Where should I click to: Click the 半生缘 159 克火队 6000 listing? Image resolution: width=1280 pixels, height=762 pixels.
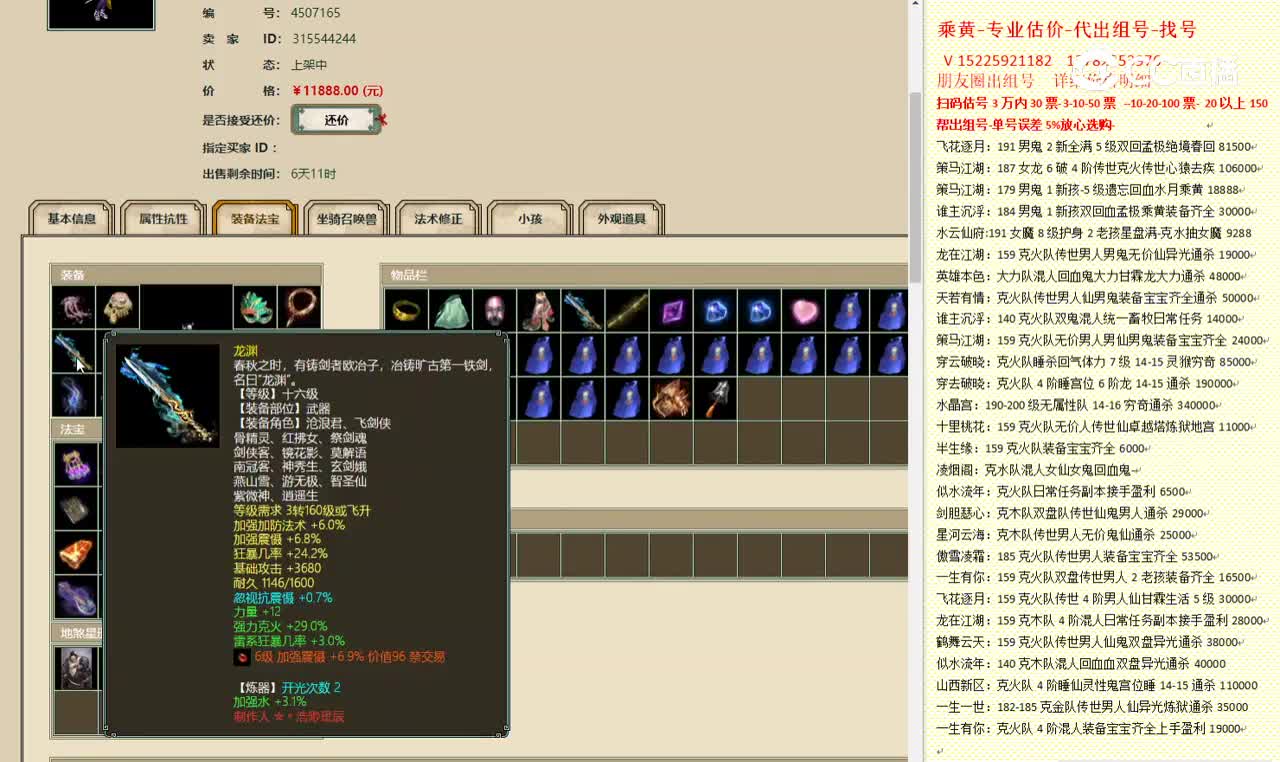coord(1042,448)
